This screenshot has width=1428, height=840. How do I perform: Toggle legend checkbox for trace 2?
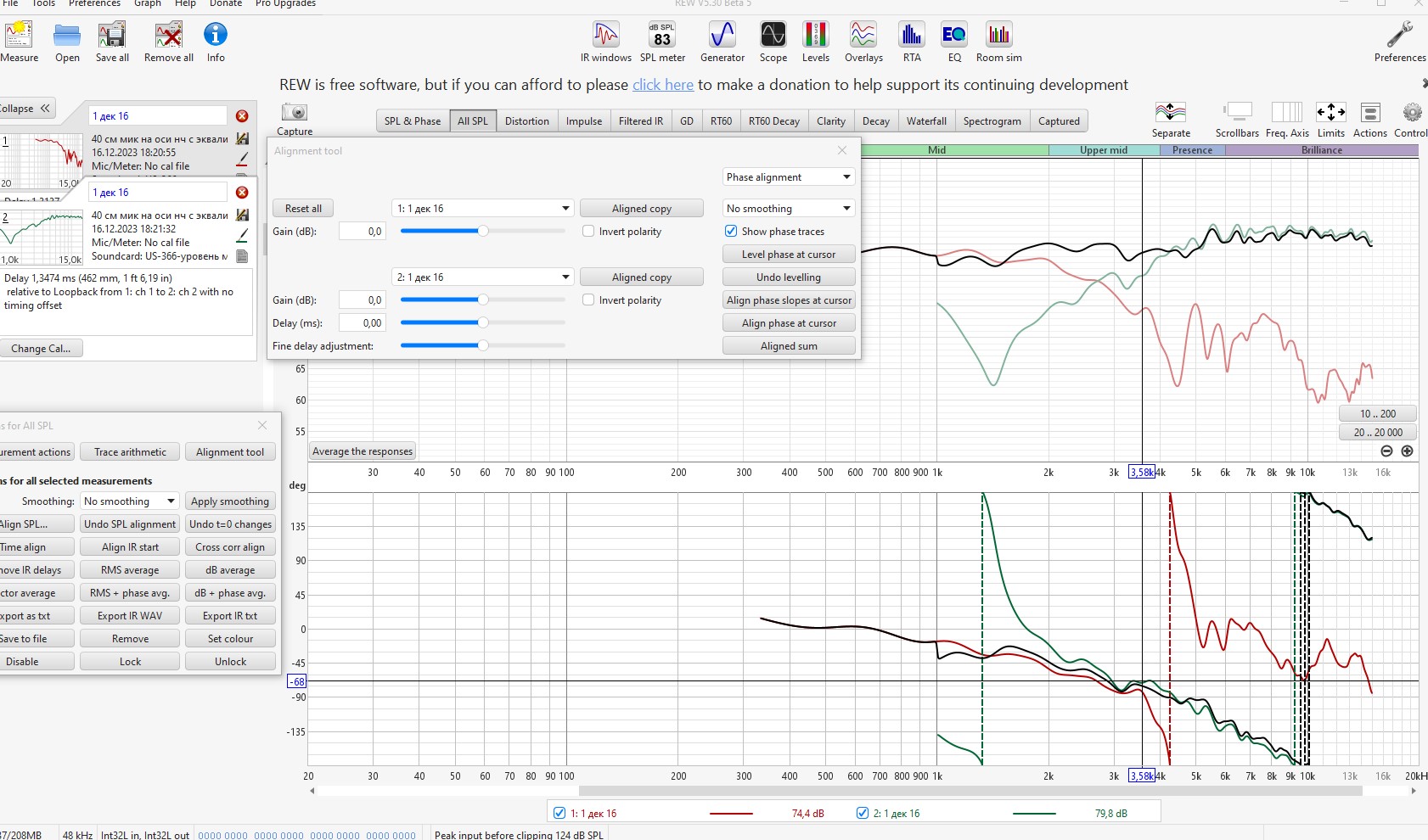(863, 813)
